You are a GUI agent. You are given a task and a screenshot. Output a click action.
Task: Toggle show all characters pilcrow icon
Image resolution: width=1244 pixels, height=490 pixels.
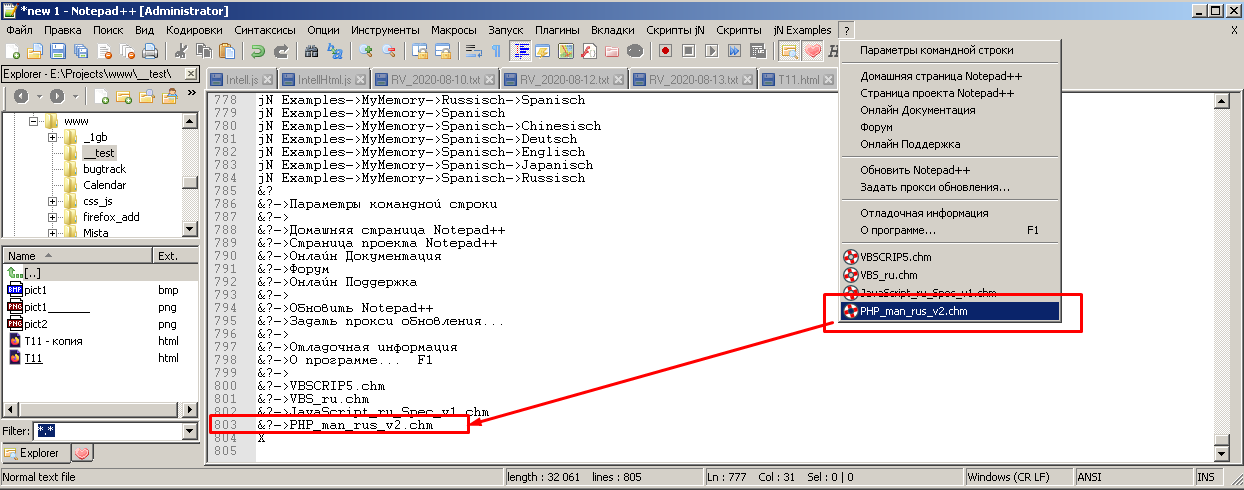(x=497, y=50)
